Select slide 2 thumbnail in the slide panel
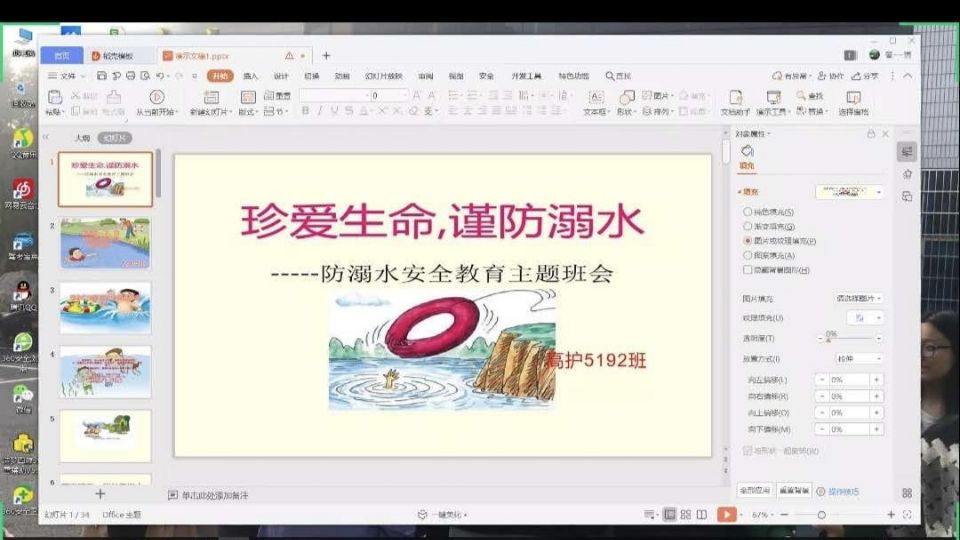Viewport: 960px width, 540px height. click(105, 243)
